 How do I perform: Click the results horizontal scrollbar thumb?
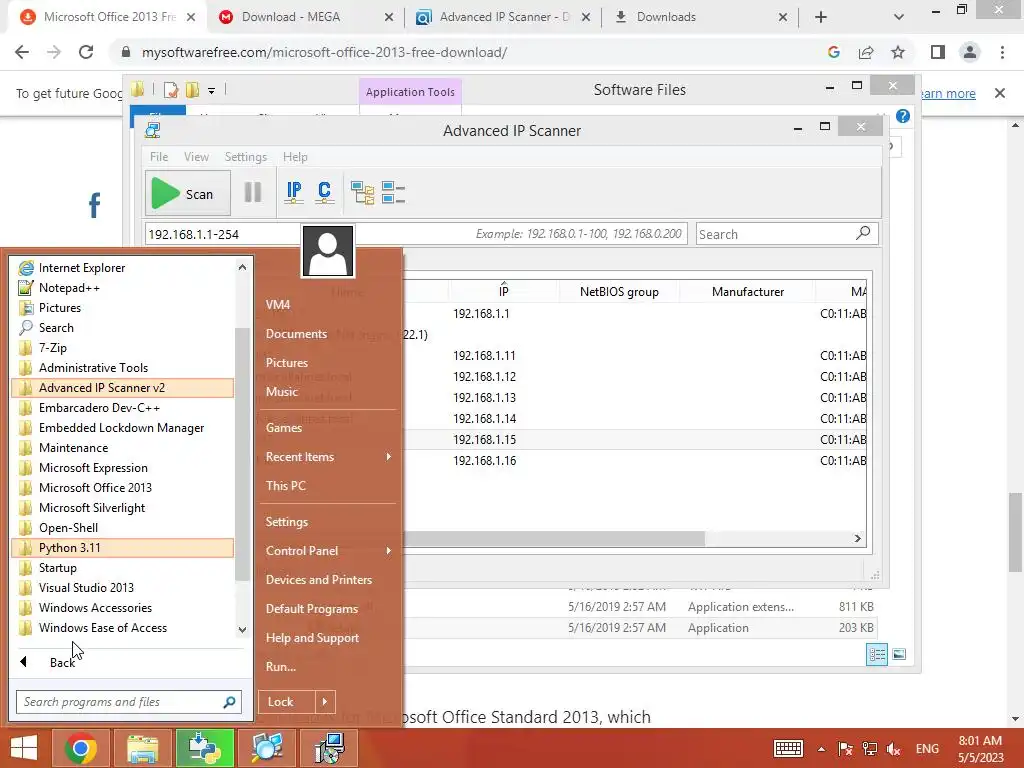[x=554, y=538]
